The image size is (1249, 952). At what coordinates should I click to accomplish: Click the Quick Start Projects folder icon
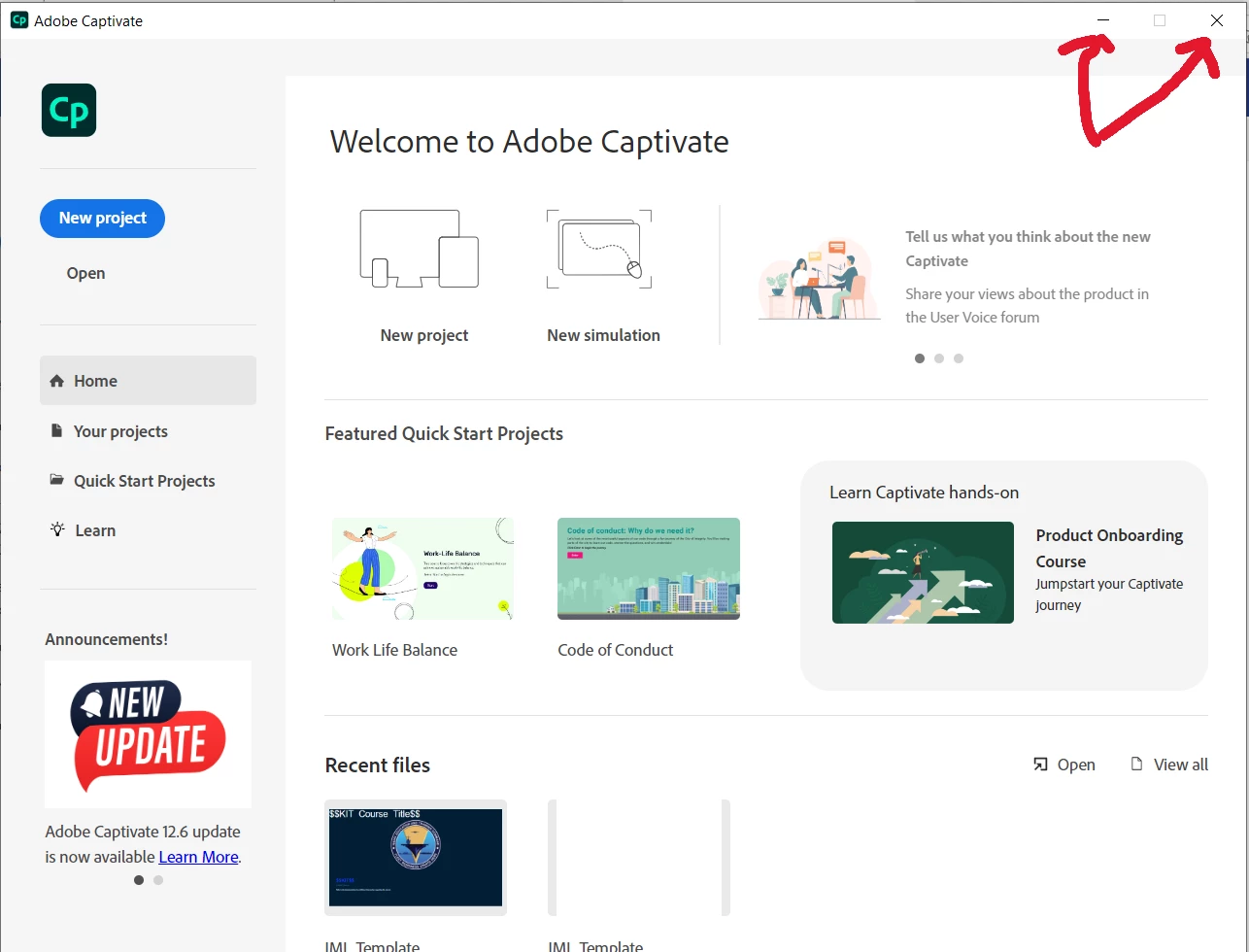point(56,480)
